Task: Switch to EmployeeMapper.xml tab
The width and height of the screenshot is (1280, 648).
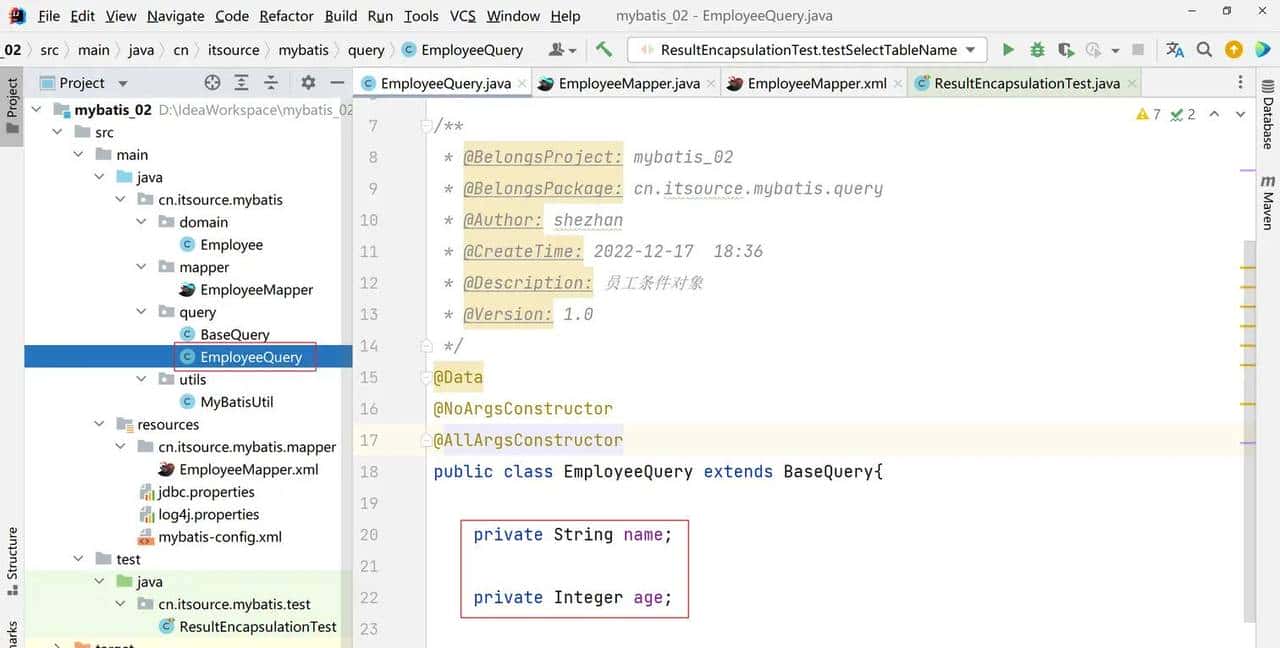Action: coord(816,84)
